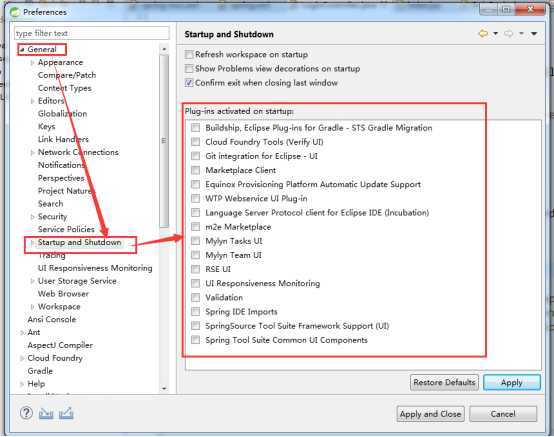Viewport: 554px width, 437px height.
Task: Check UI Responsiveness Monitoring plug-in checkbox
Action: [x=195, y=283]
